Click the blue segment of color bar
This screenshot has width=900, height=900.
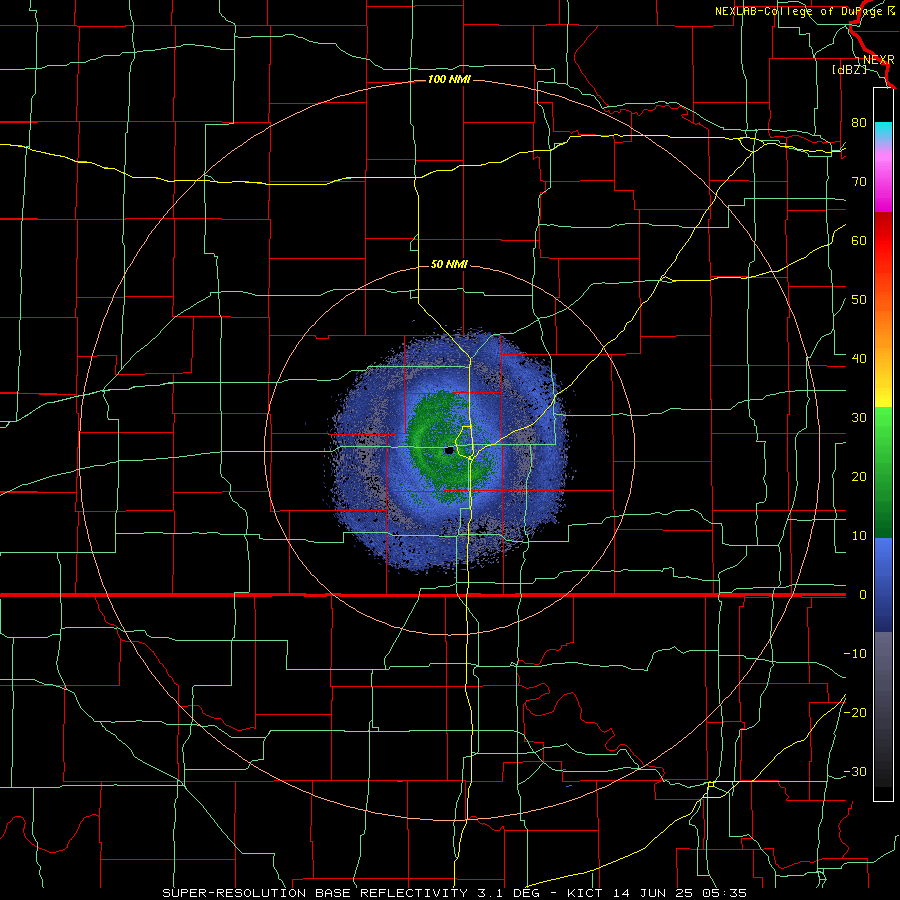pyautogui.click(x=883, y=584)
